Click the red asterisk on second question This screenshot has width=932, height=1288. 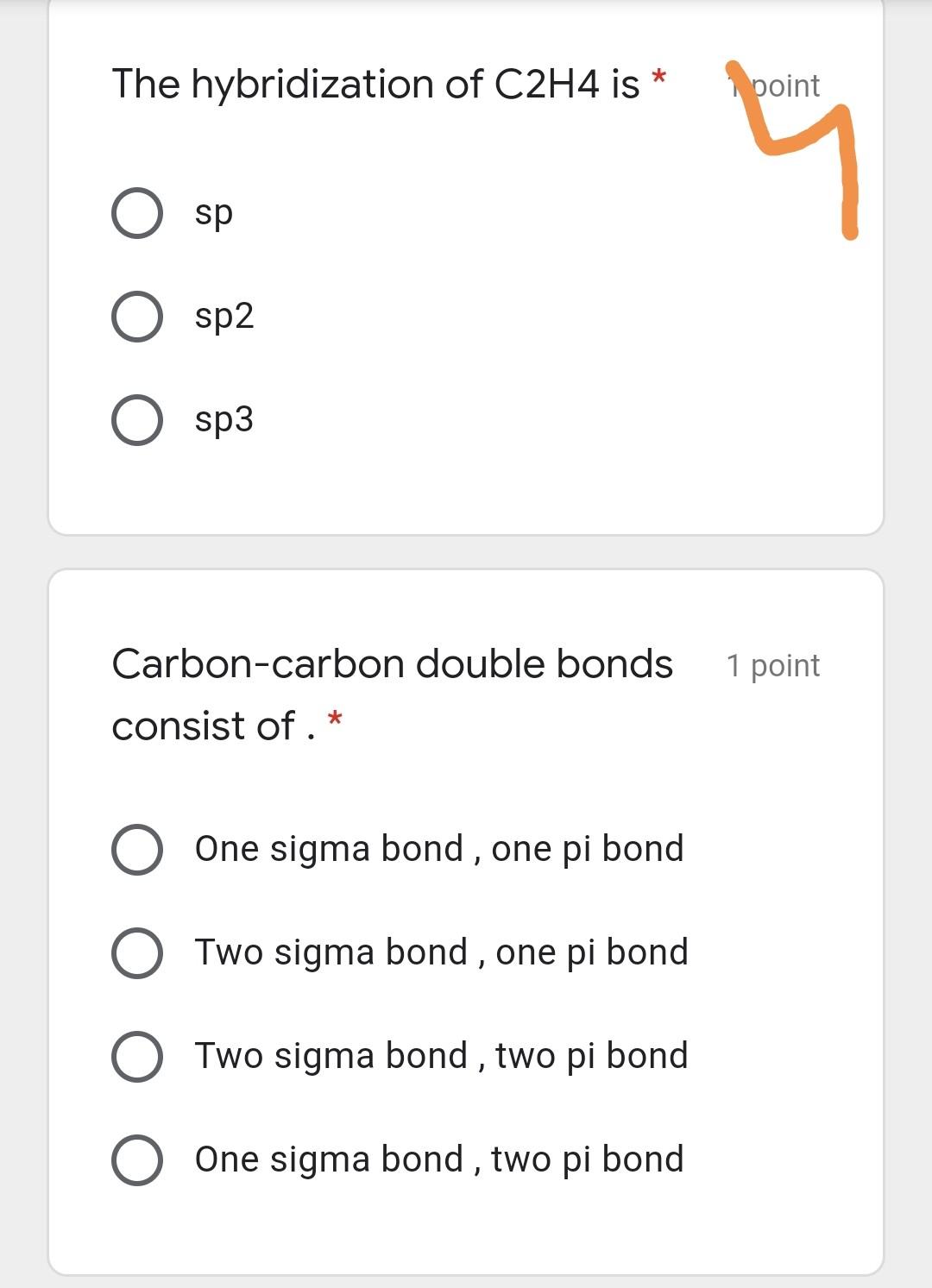[x=335, y=719]
